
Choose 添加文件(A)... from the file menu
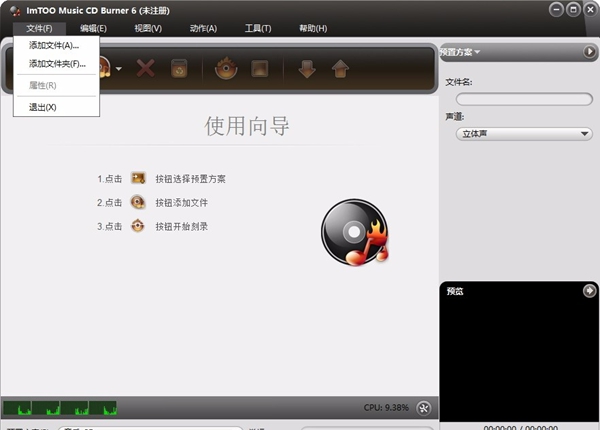pos(56,46)
